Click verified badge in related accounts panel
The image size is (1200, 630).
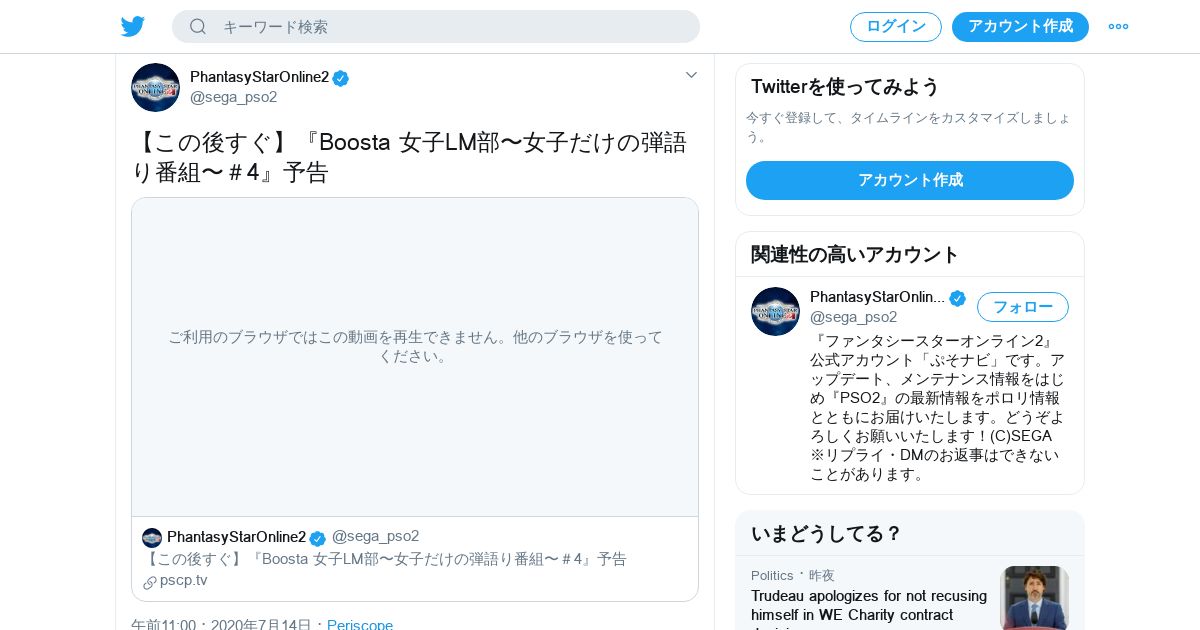click(x=958, y=298)
